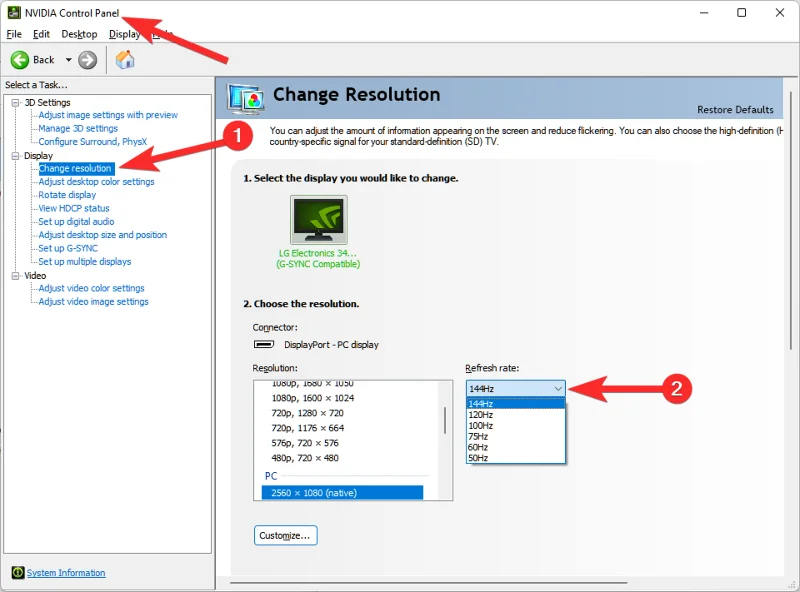Choose 50Hz refresh rate option
800x592 pixels.
coord(515,458)
